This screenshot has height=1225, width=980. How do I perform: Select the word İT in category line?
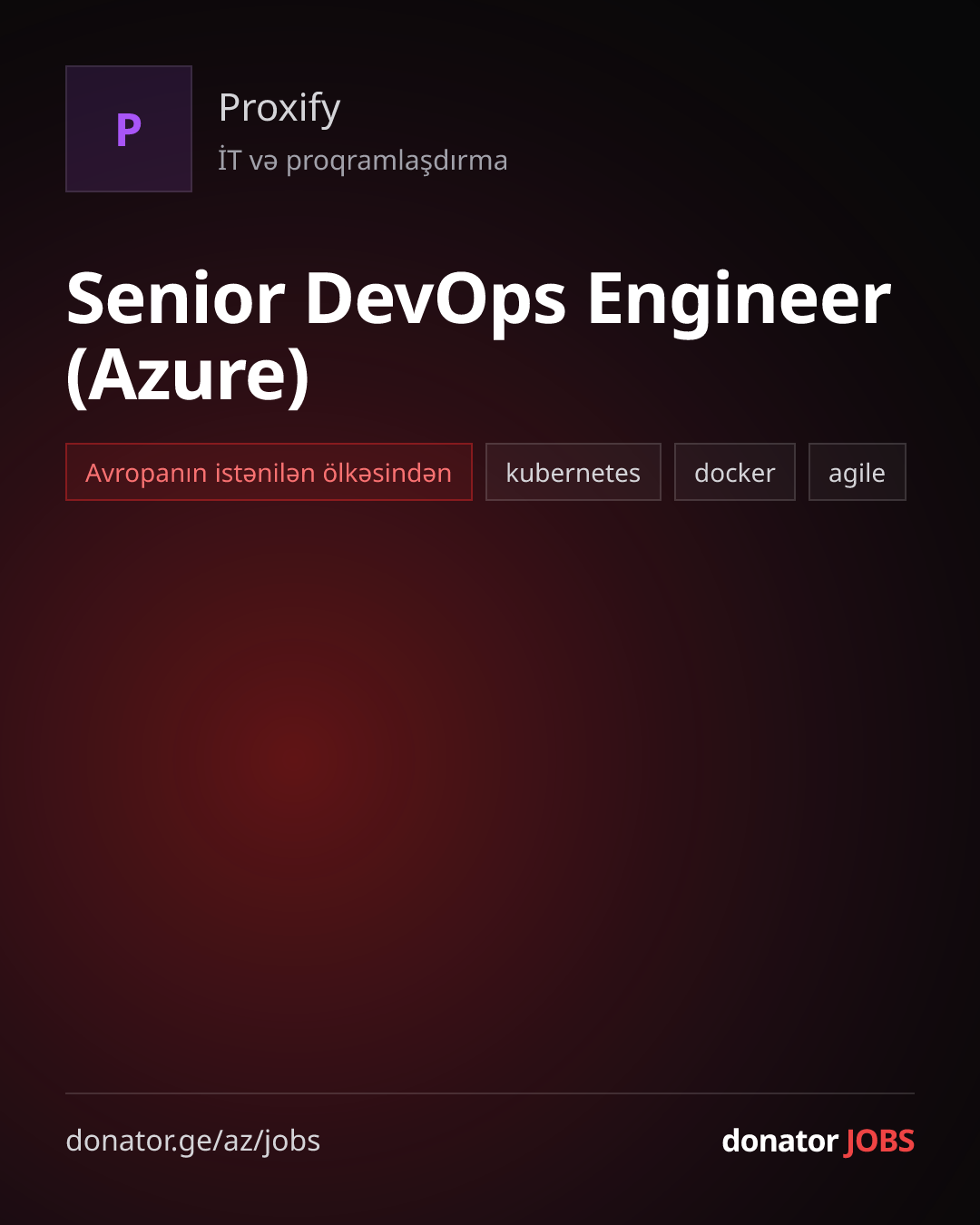click(230, 159)
